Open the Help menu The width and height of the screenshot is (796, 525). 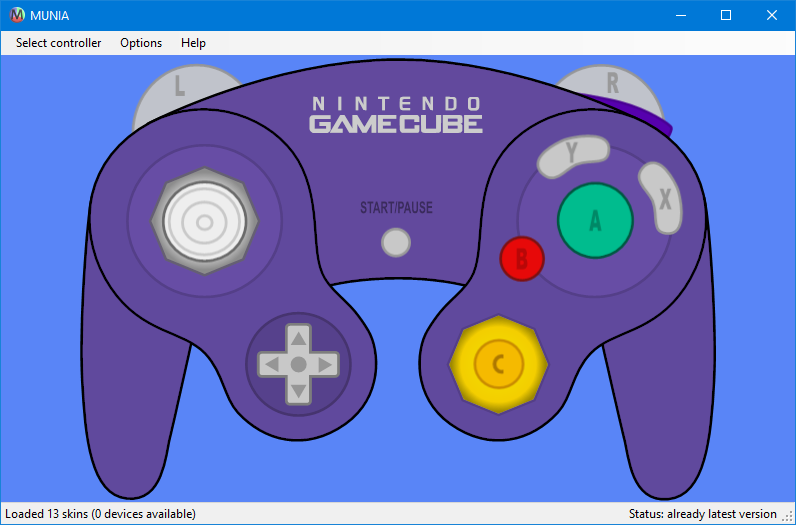click(x=193, y=43)
